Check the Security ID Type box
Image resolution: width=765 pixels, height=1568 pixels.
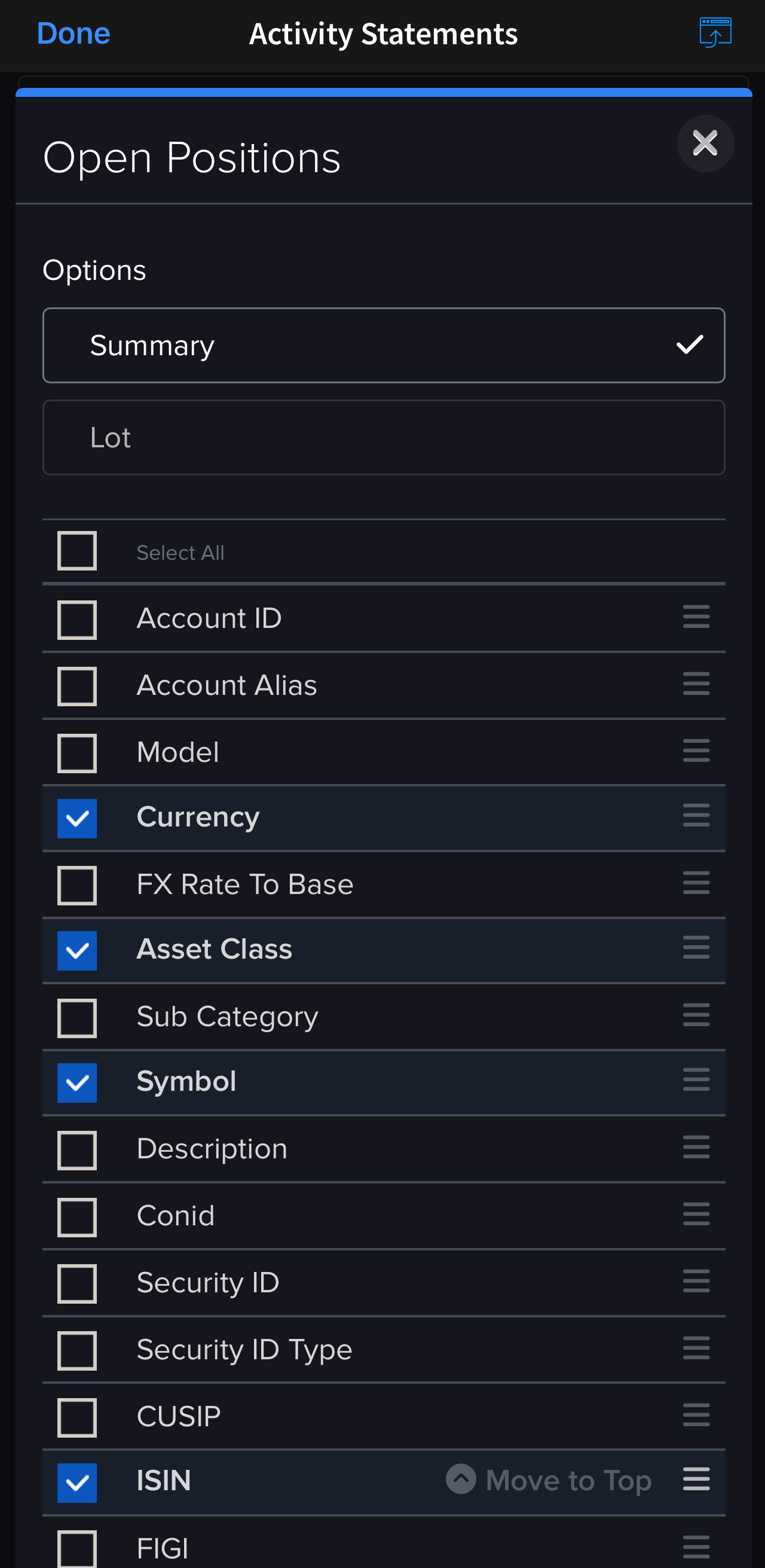[x=77, y=1351]
